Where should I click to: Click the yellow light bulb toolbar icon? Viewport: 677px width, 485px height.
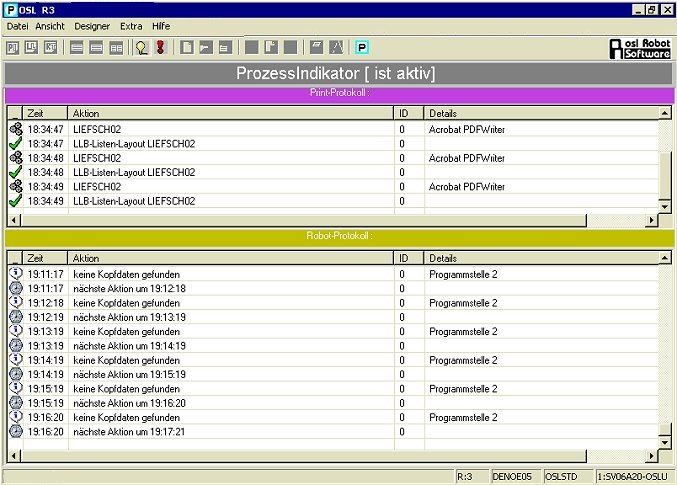click(x=142, y=48)
